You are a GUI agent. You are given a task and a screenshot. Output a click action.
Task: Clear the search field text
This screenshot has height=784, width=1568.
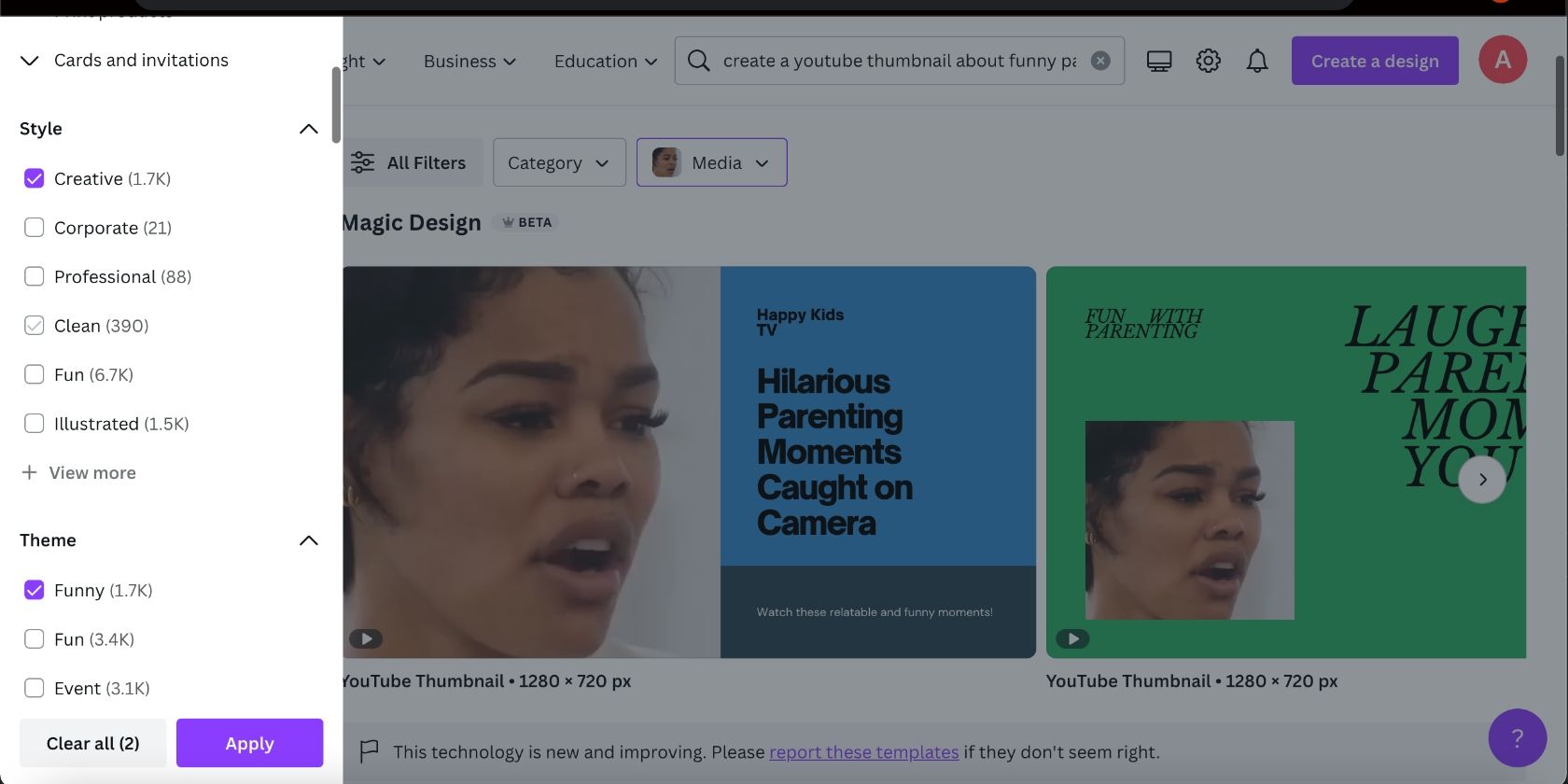click(1100, 61)
